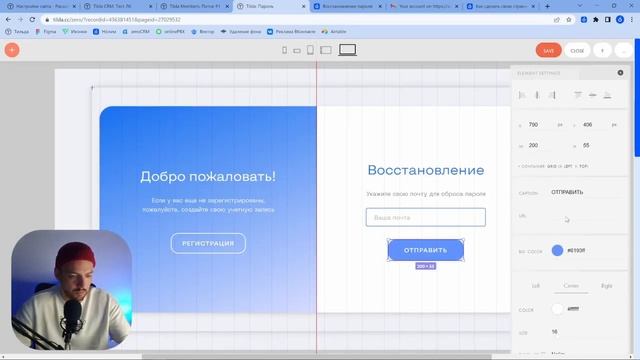The image size is (640, 360).
Task: Align the element to the left edge
Action: click(x=522, y=95)
